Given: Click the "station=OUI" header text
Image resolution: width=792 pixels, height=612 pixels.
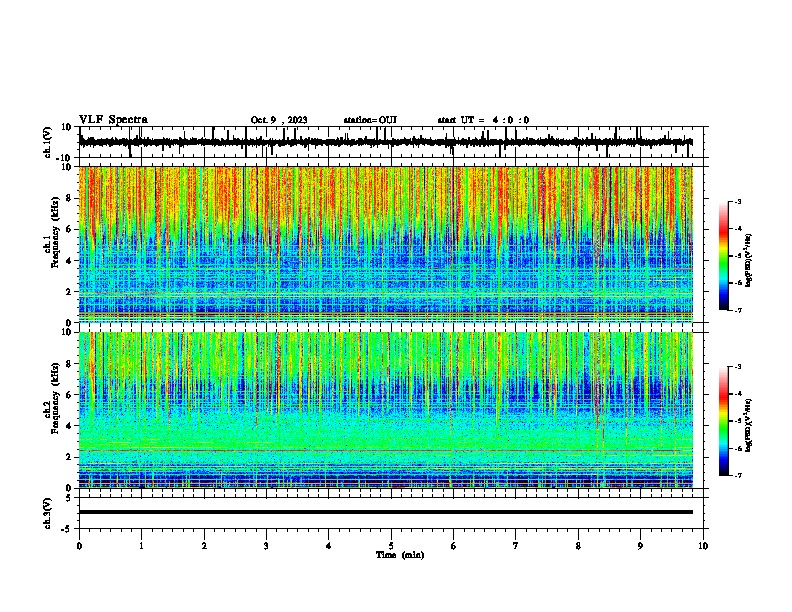Looking at the screenshot, I should coord(370,120).
